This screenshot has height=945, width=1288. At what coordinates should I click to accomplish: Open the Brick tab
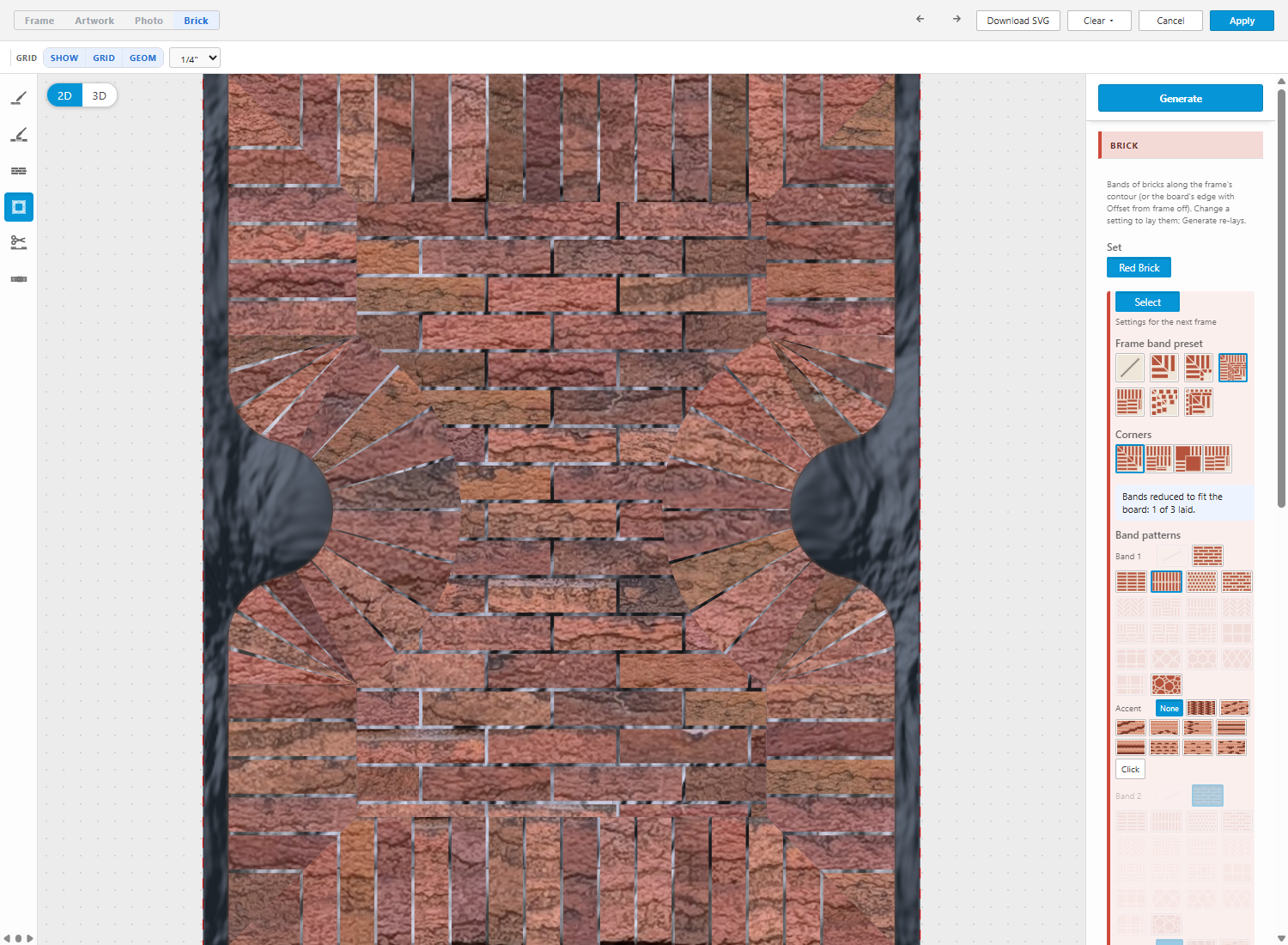(196, 21)
